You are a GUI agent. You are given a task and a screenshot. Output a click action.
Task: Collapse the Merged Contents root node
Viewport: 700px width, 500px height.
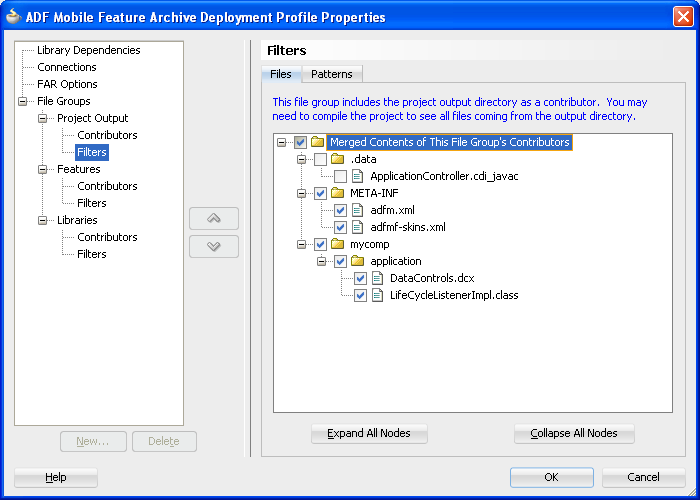(281, 143)
